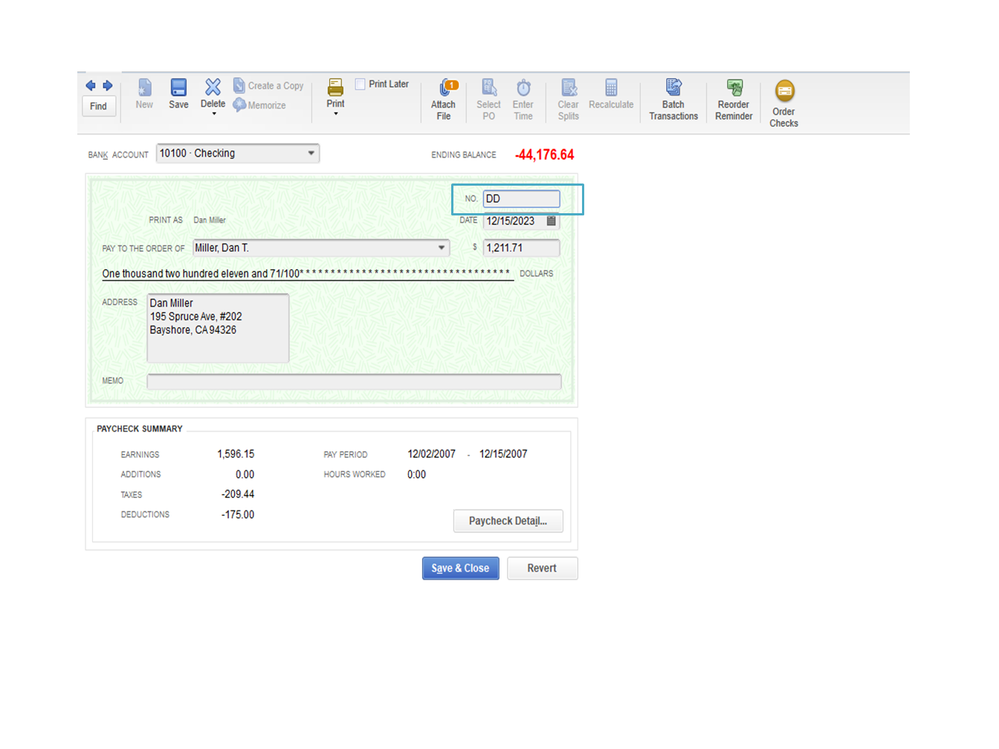Open Enter Time tool
The width and height of the screenshot is (999, 749).
pyautogui.click(x=523, y=100)
